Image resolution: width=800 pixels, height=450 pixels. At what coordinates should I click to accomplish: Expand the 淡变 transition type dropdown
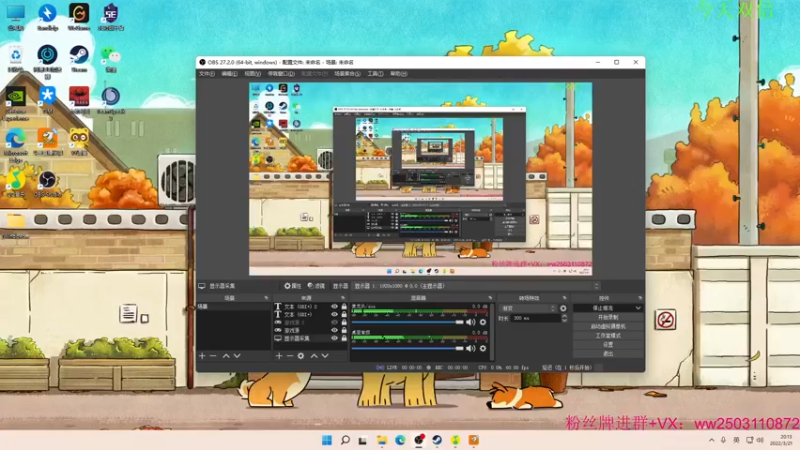click(528, 308)
